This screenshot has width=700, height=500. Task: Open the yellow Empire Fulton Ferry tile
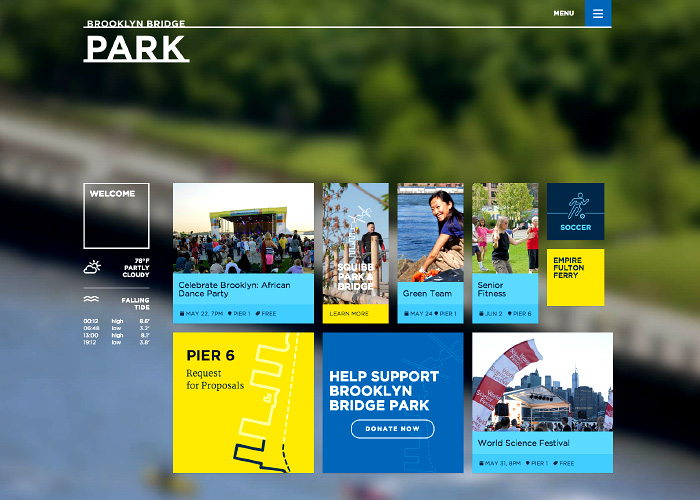click(x=575, y=278)
